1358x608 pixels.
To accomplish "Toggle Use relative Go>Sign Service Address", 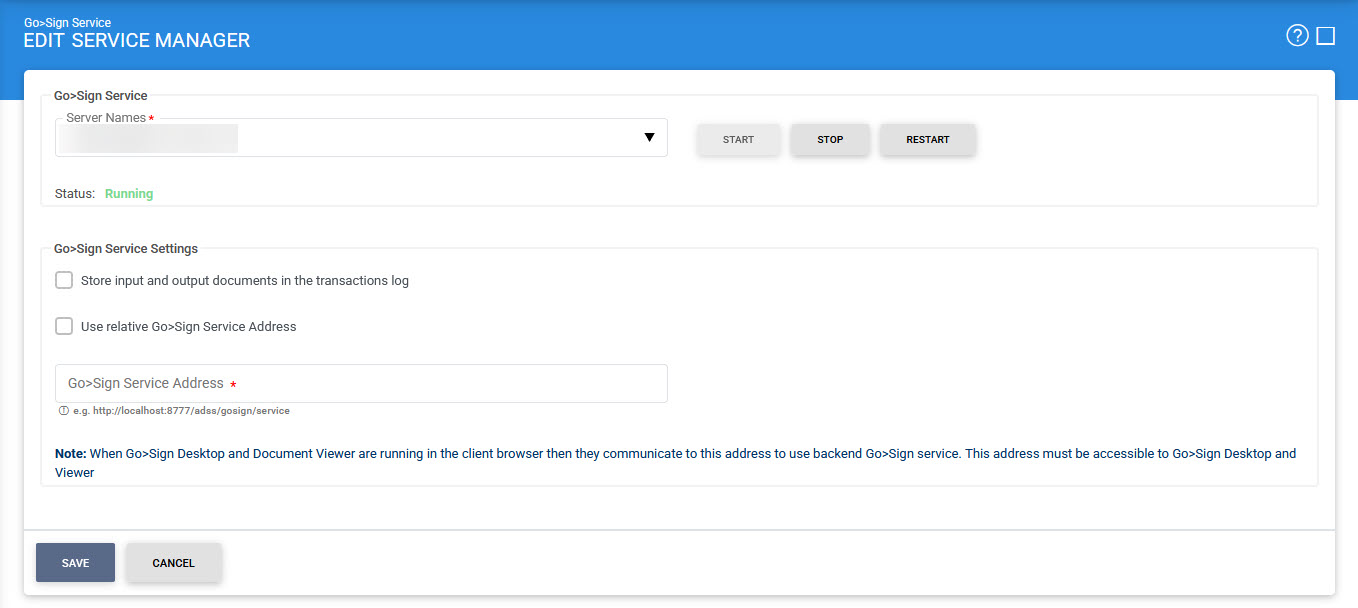I will click(x=64, y=326).
